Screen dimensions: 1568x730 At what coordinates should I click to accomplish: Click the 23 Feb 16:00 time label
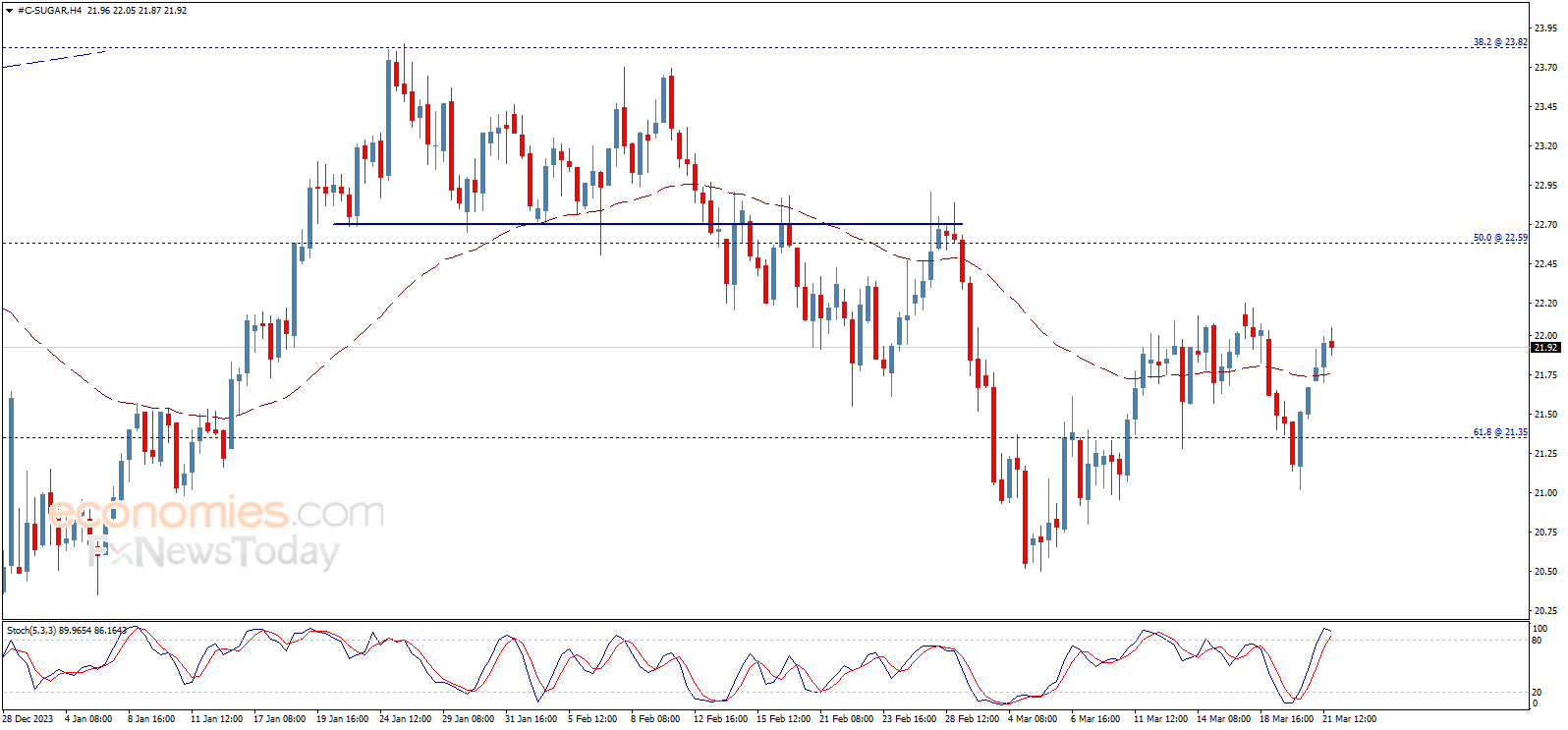909,719
